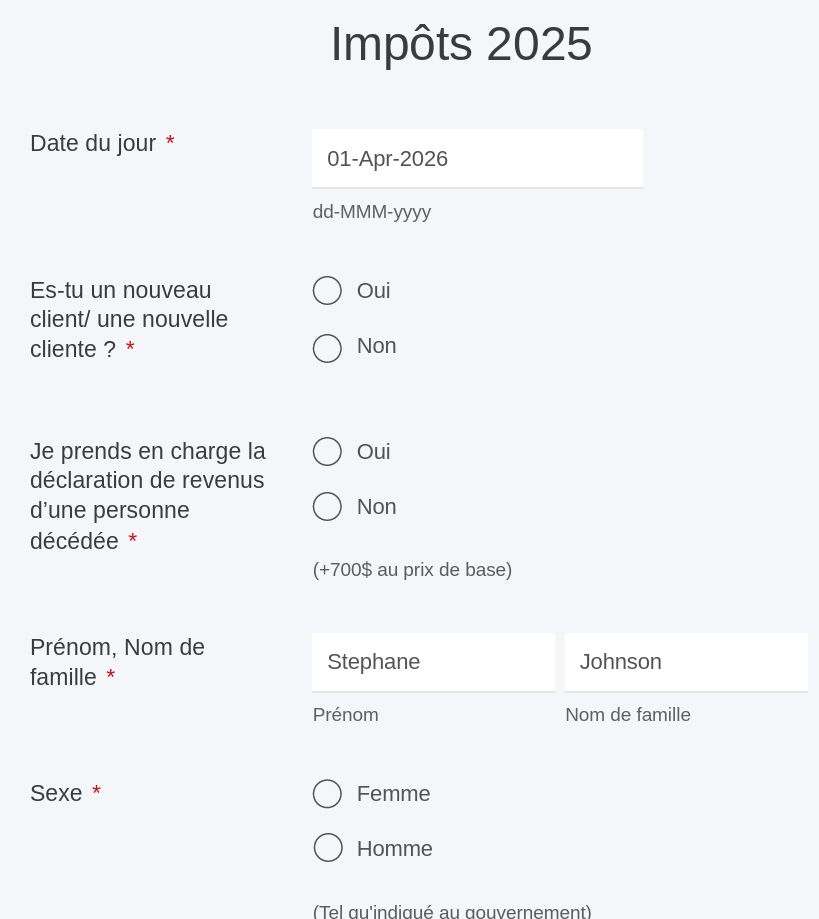Click the Prénom, Nom de famille label
Screen dimensions: 819x919
[x=117, y=662]
